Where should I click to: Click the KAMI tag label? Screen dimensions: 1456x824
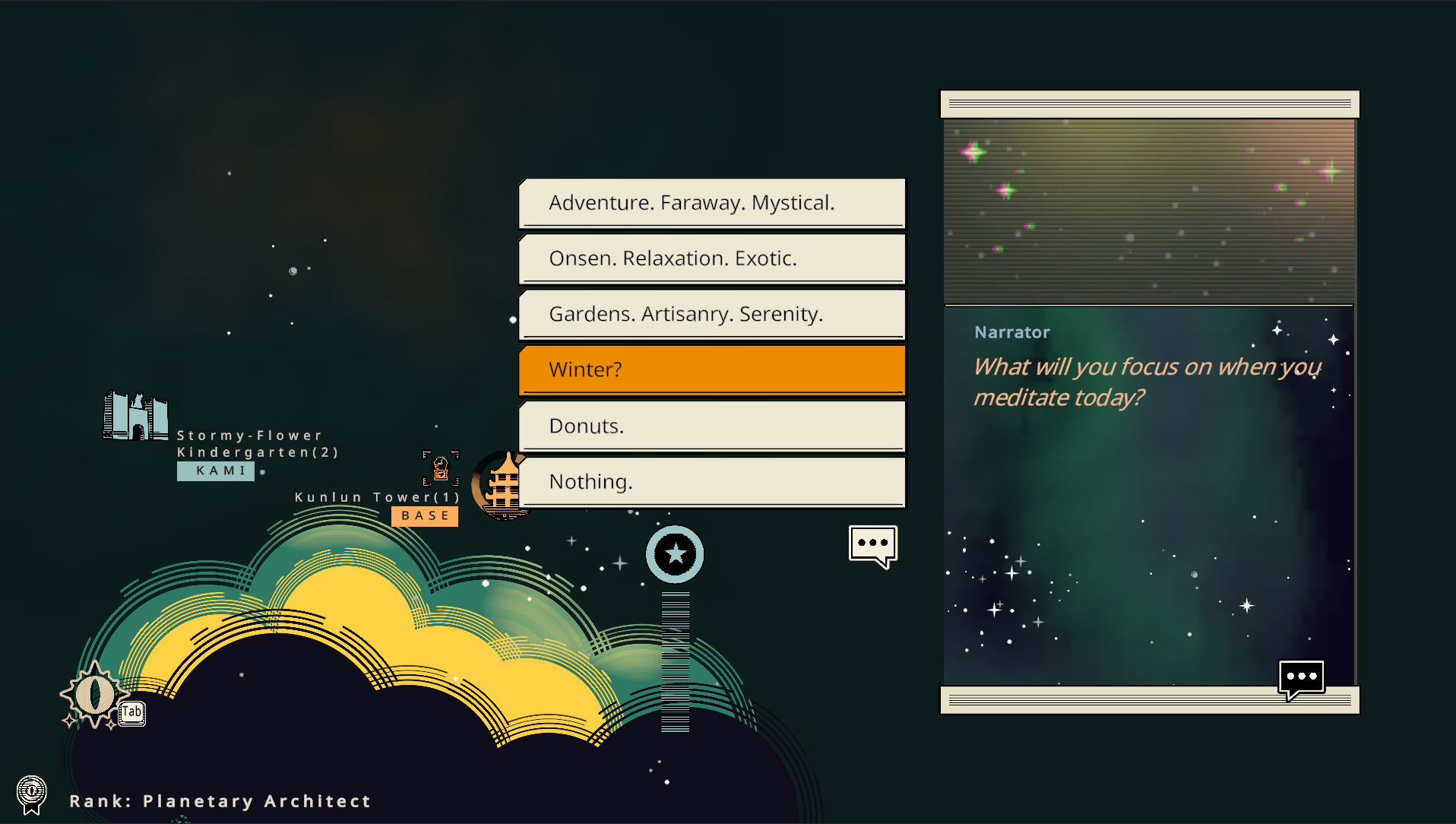click(x=216, y=471)
